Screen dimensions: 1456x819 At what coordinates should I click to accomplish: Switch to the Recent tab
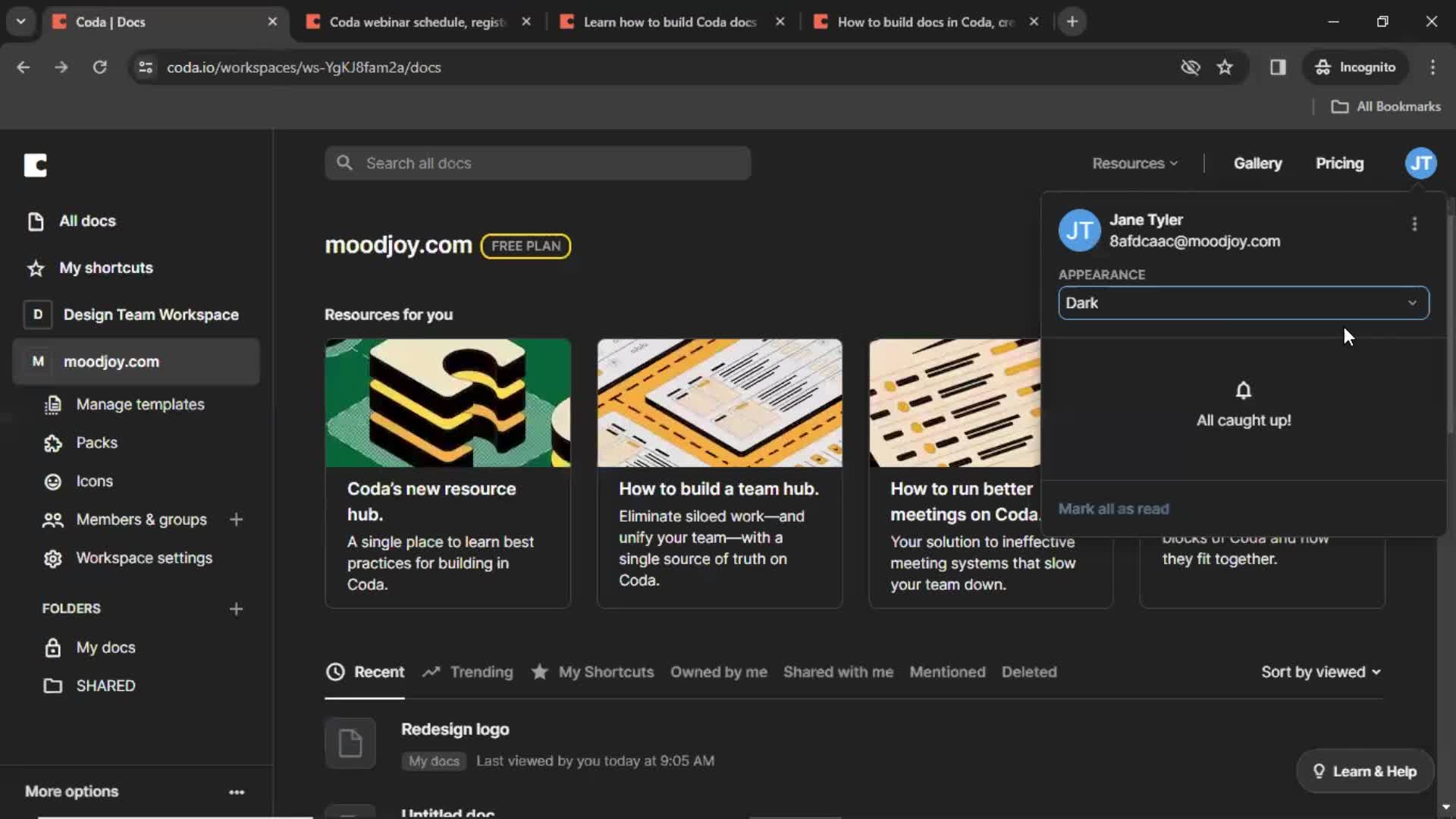(365, 672)
